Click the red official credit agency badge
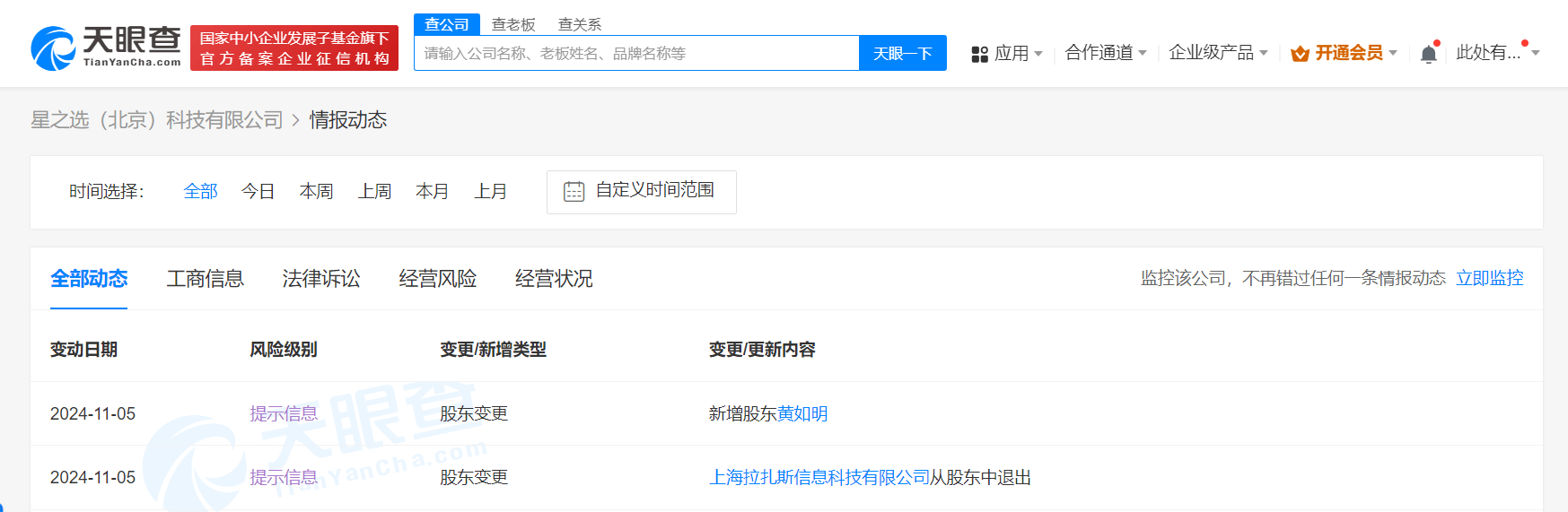The image size is (1568, 512). click(x=294, y=48)
